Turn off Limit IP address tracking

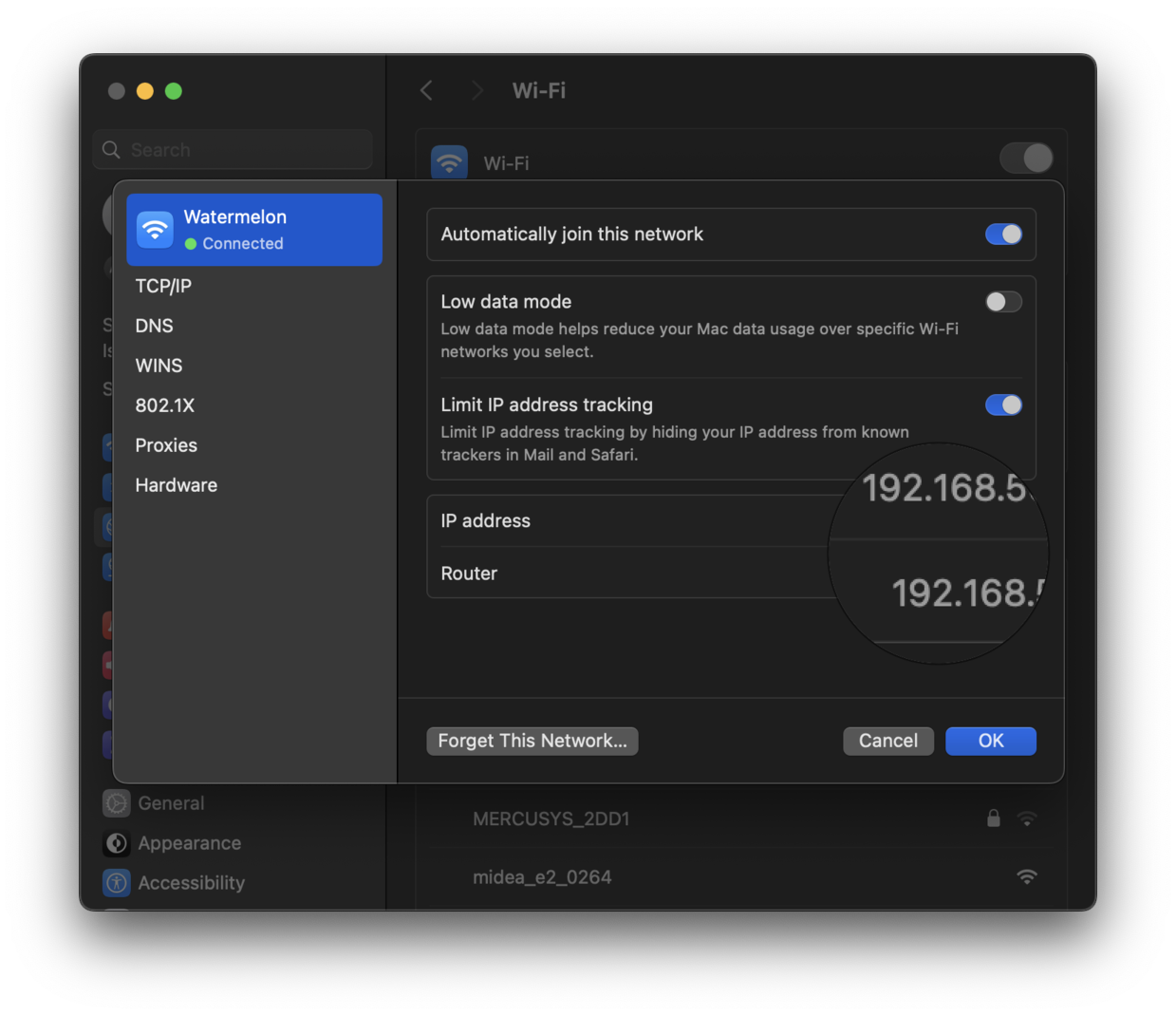pyautogui.click(x=1003, y=405)
